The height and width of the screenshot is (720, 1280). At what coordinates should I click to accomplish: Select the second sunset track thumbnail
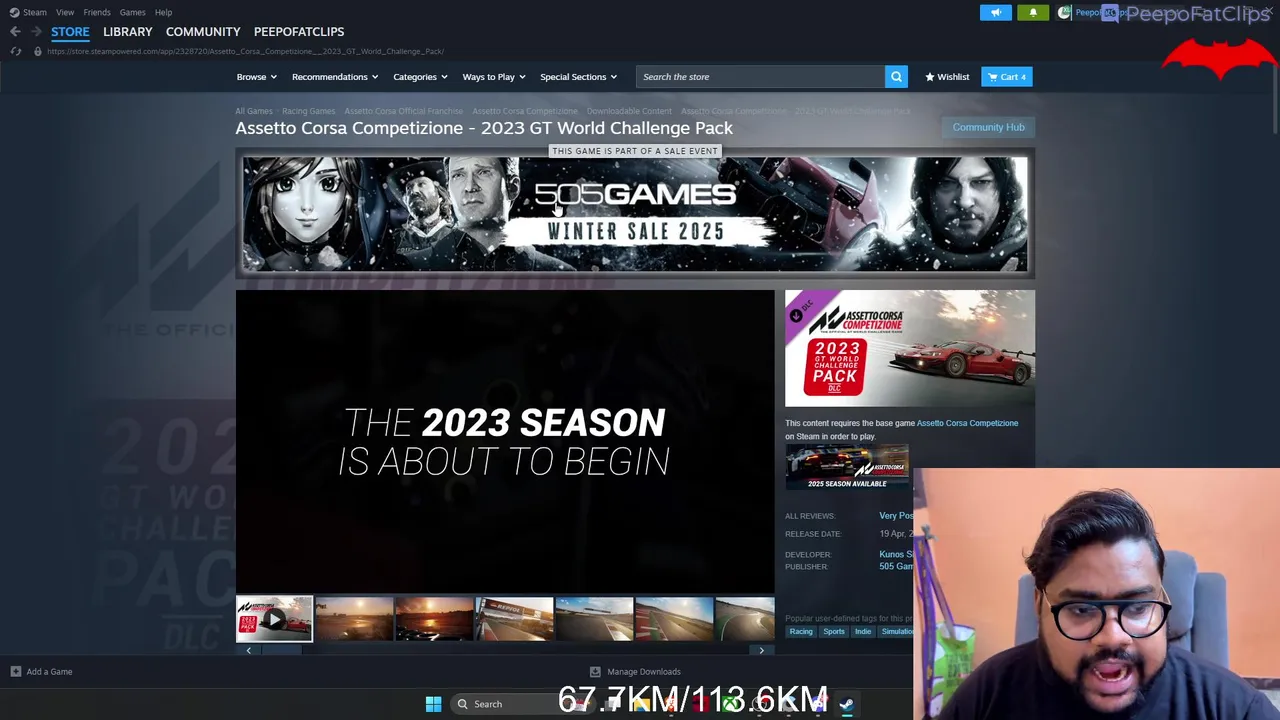pos(434,619)
